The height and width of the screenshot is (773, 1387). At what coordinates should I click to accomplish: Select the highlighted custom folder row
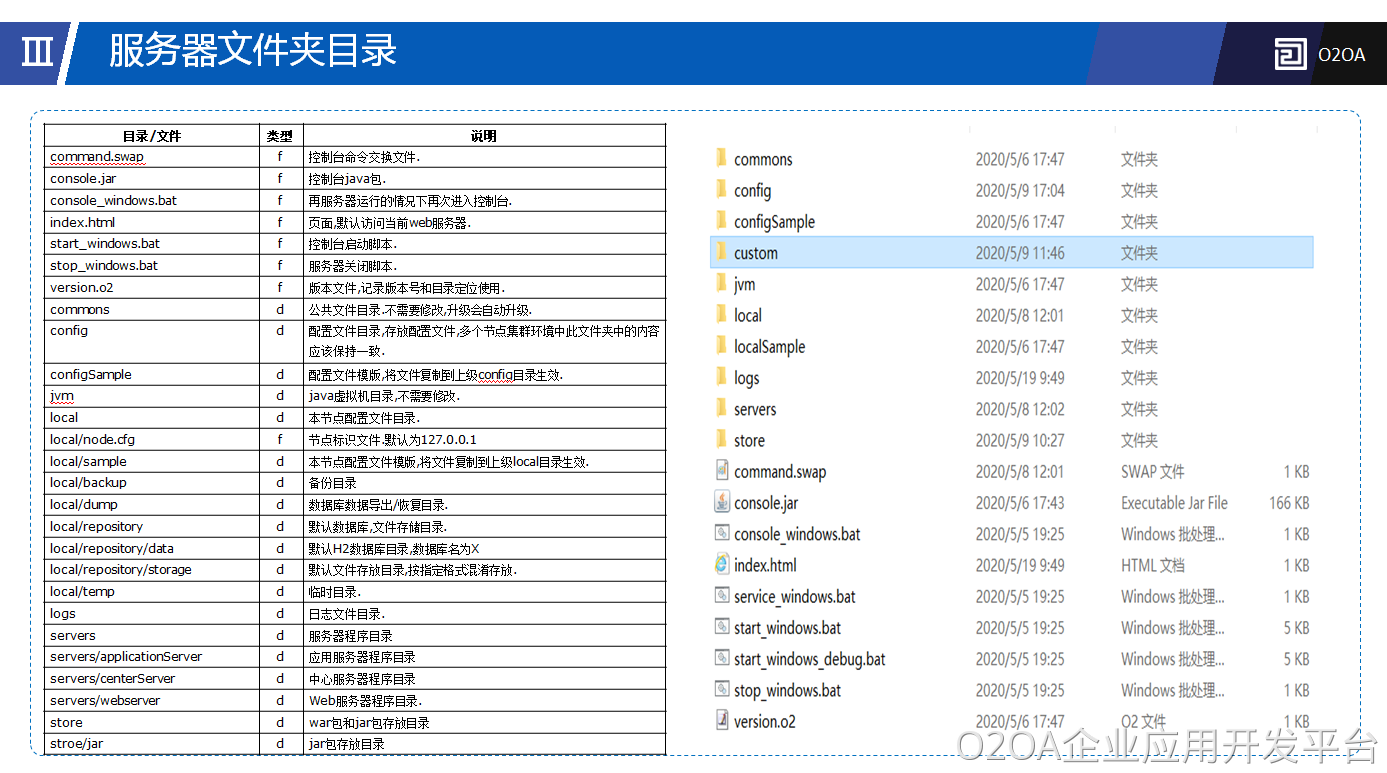tap(1010, 253)
